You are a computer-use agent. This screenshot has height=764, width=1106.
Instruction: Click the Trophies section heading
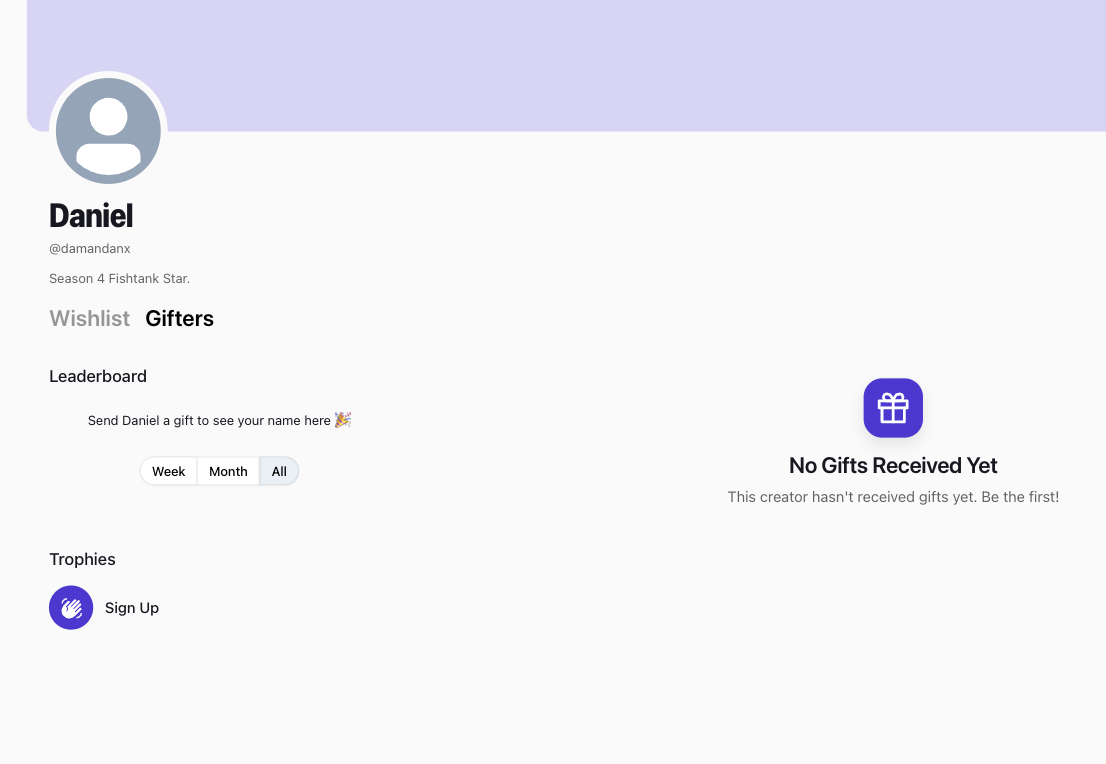[x=83, y=559]
